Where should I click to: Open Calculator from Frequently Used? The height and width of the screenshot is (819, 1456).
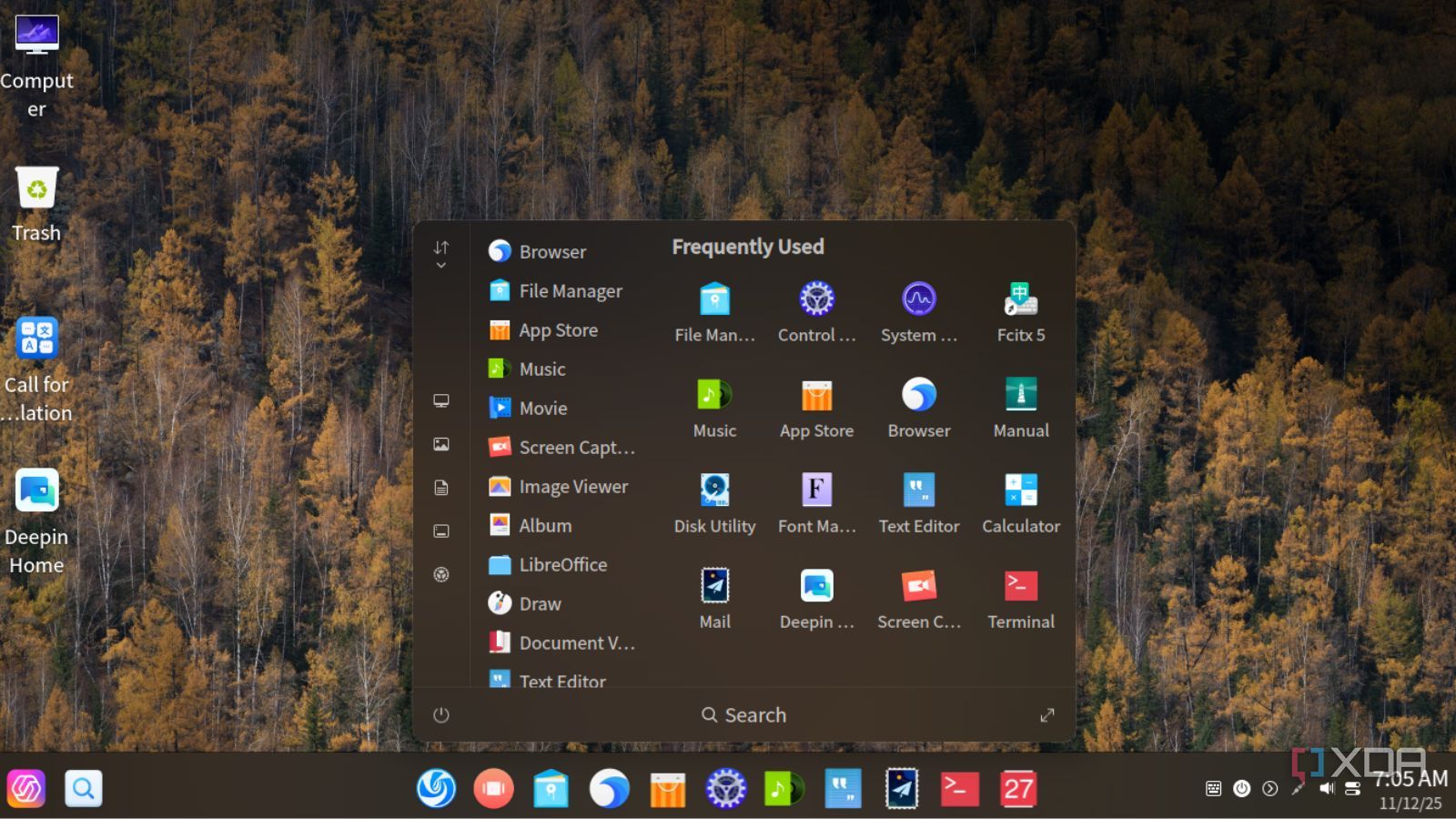tap(1021, 502)
